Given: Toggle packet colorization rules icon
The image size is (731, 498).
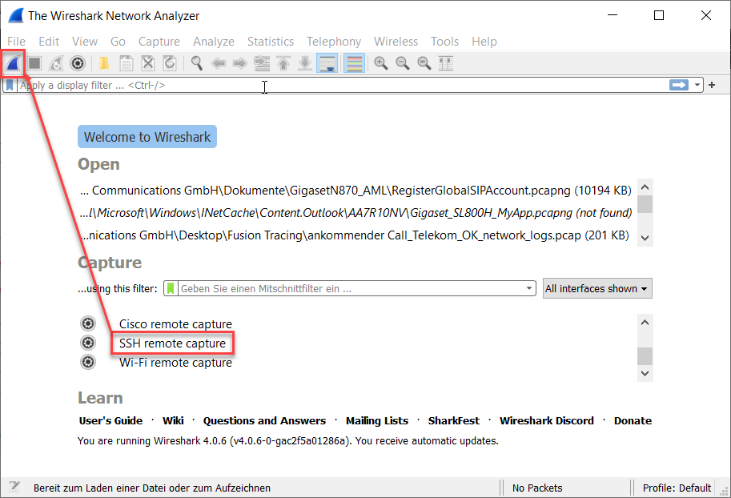Looking at the screenshot, I should tap(354, 63).
